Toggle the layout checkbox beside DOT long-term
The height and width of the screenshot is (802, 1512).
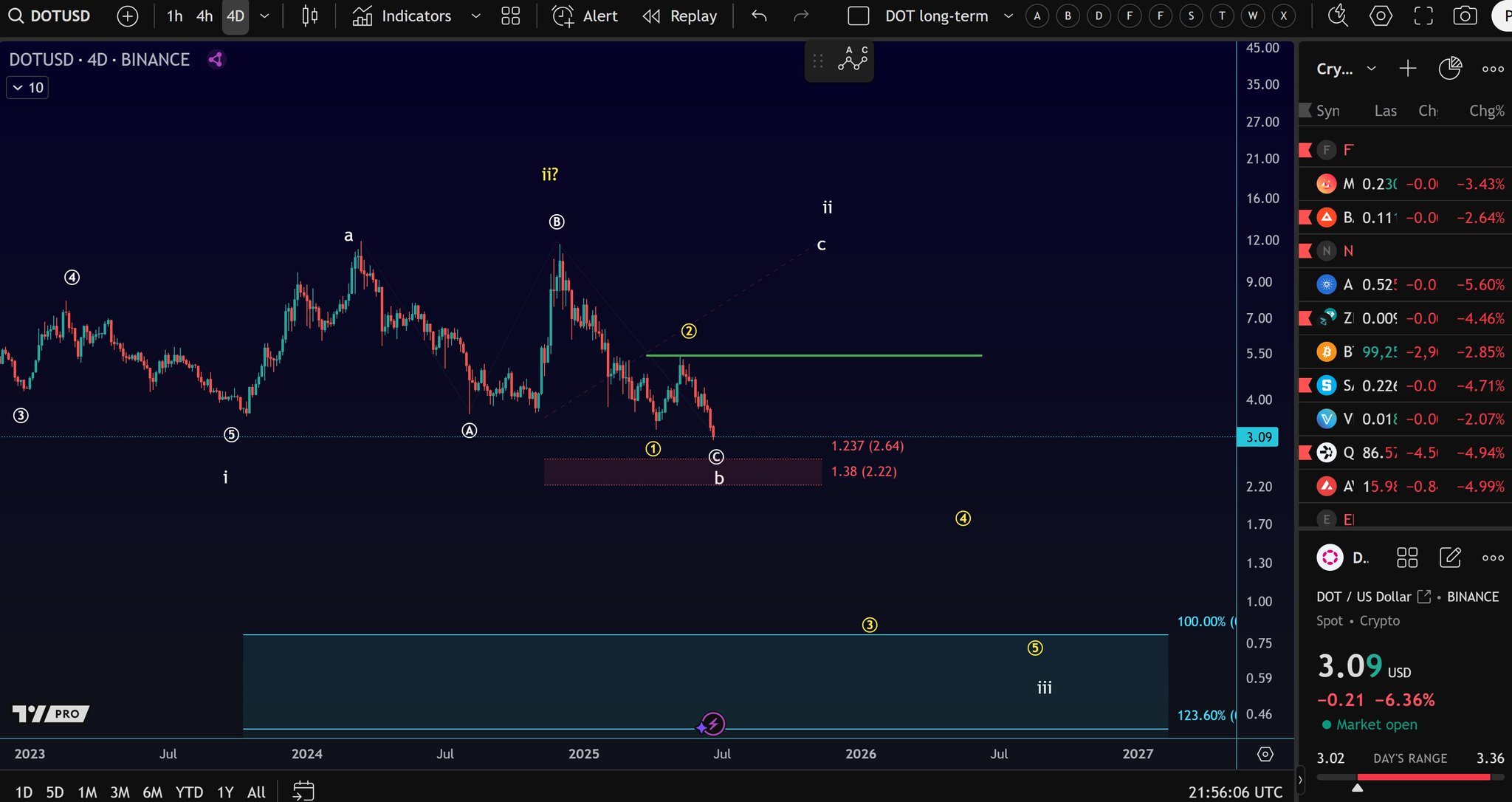click(x=859, y=16)
